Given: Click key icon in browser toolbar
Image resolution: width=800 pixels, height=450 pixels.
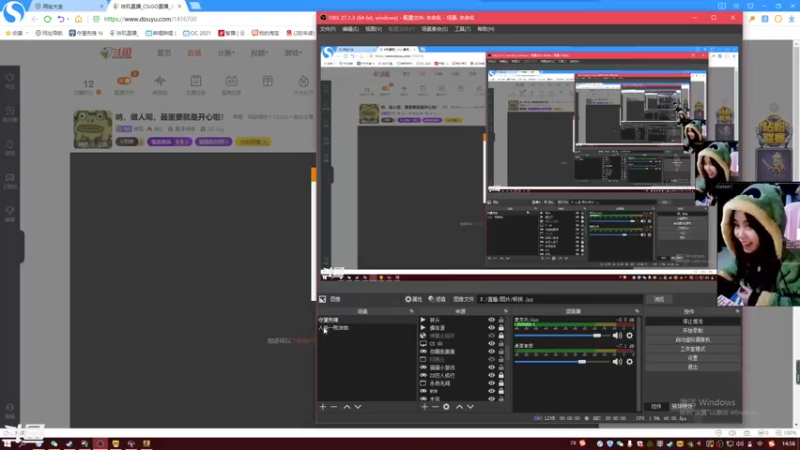Looking at the screenshot, I should 752,19.
